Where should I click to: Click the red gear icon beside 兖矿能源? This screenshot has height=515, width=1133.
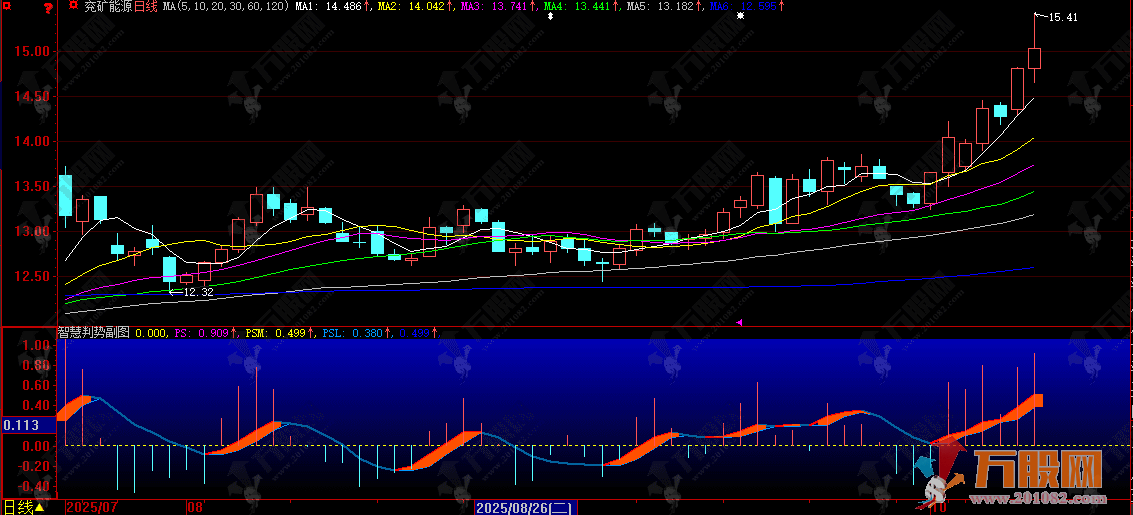click(x=73, y=6)
